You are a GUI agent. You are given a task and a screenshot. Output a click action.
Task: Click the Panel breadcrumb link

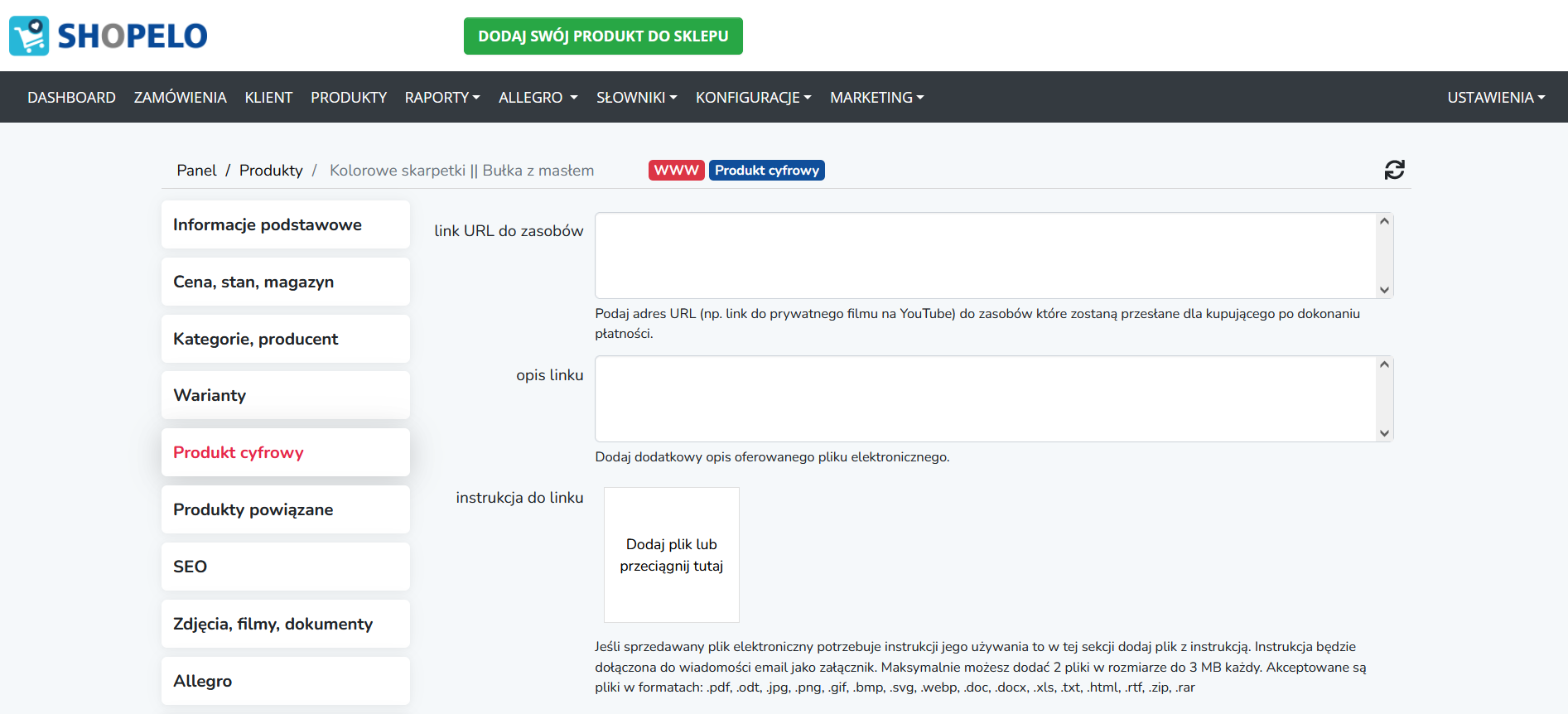coord(196,171)
